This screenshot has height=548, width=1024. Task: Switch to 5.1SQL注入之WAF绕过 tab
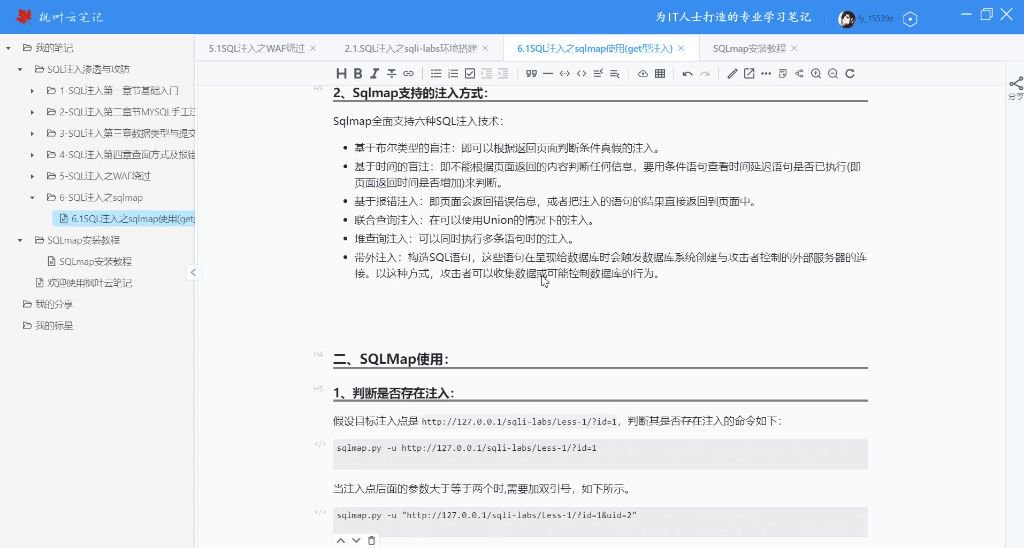tap(256, 48)
